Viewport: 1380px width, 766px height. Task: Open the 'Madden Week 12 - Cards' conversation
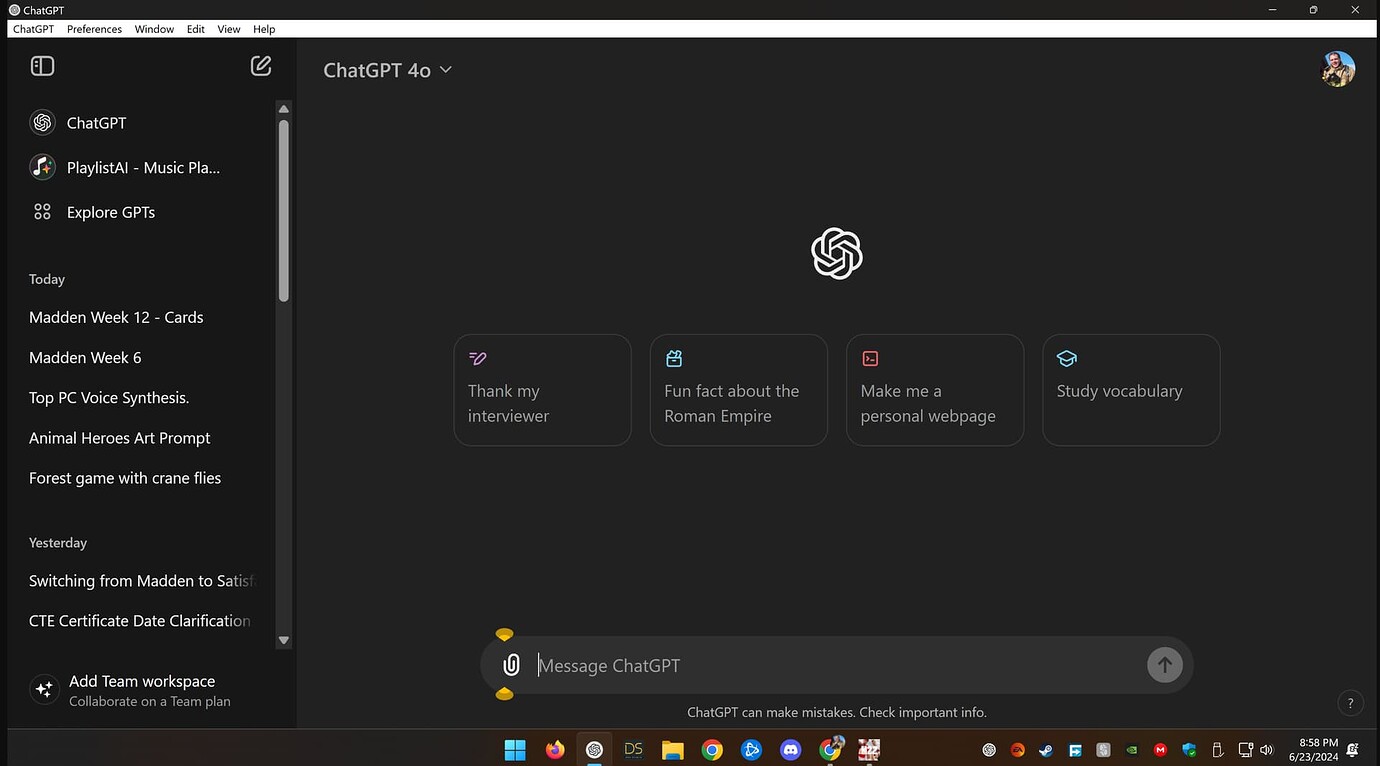(115, 317)
